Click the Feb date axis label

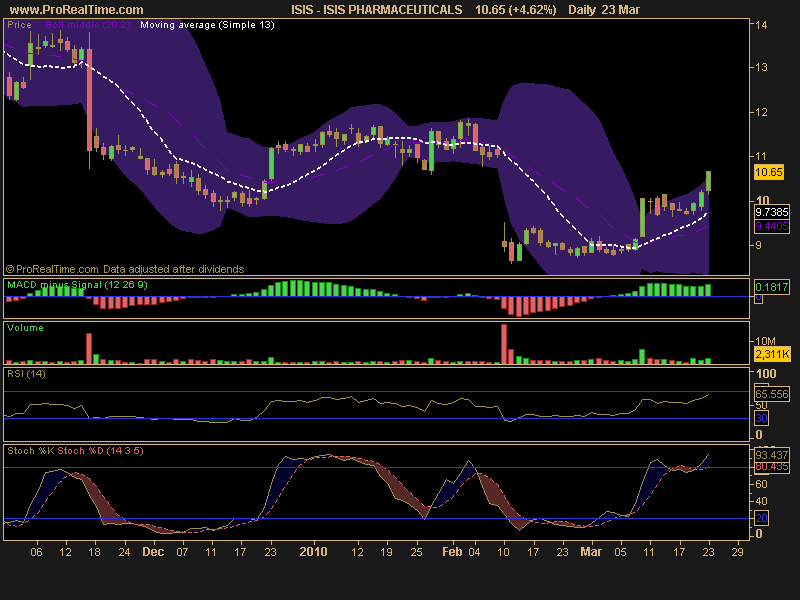click(x=452, y=552)
